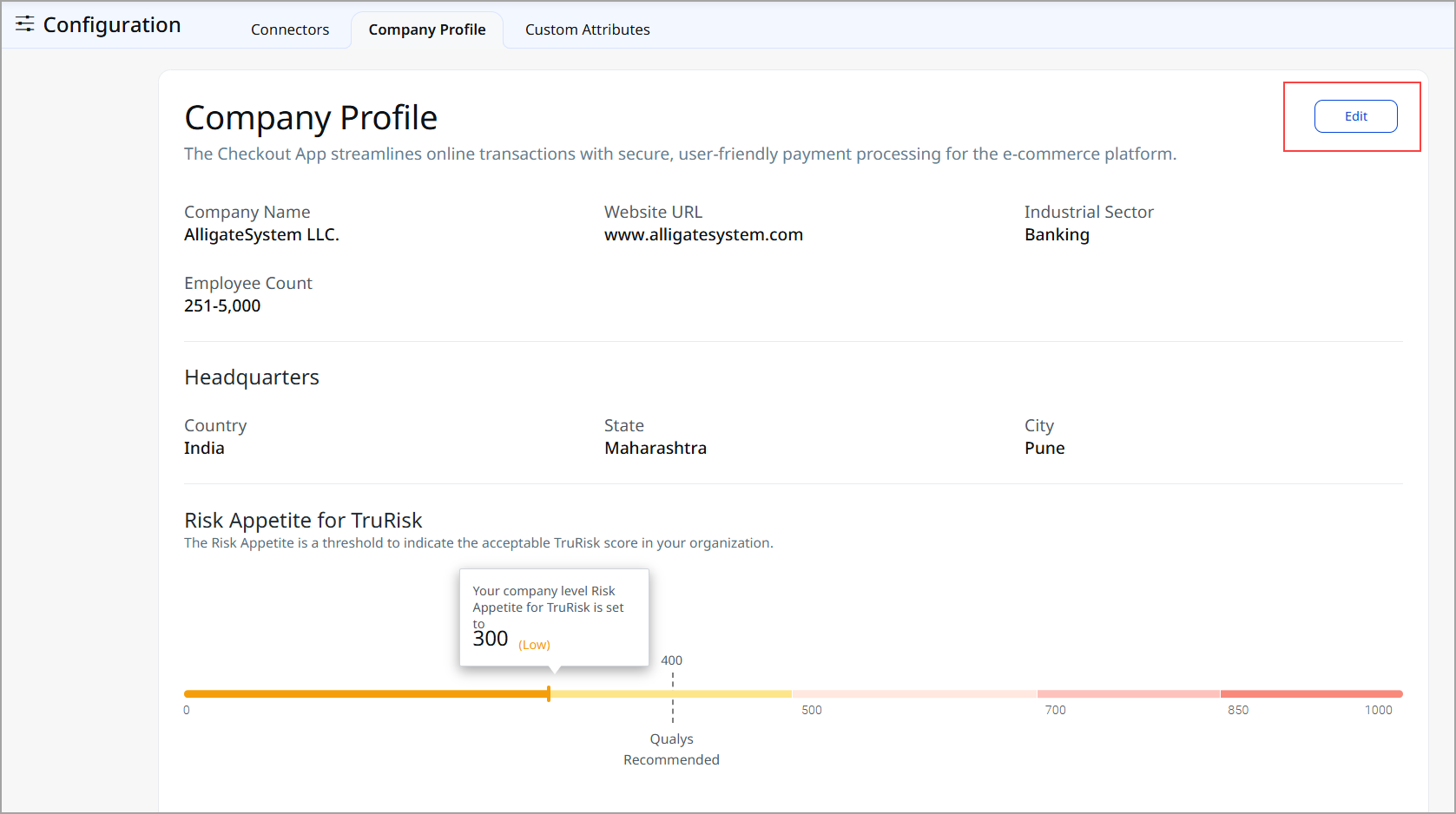
Task: Click the Configuration page title text
Action: [x=112, y=25]
